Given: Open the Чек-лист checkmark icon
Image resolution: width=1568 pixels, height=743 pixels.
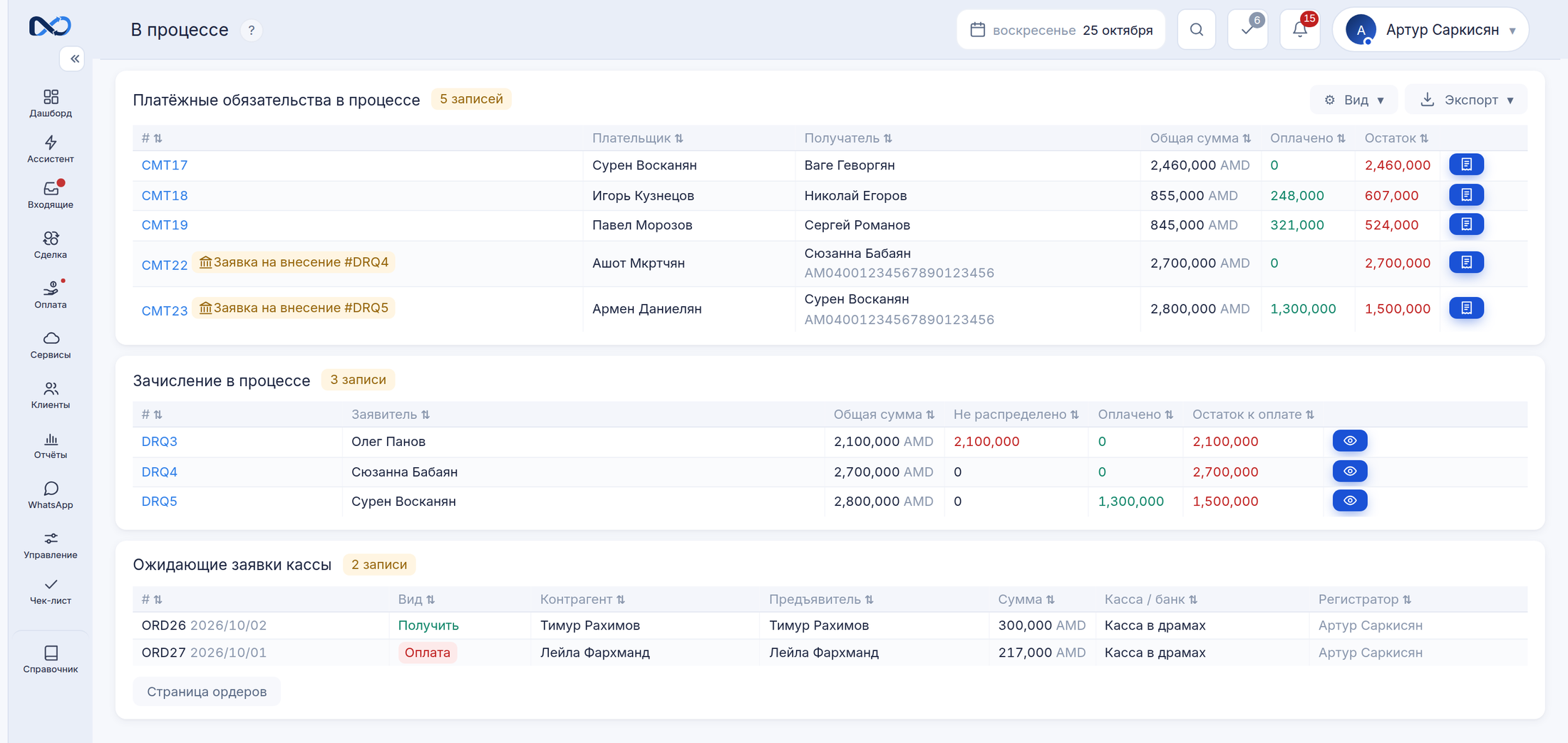Looking at the screenshot, I should point(51,591).
